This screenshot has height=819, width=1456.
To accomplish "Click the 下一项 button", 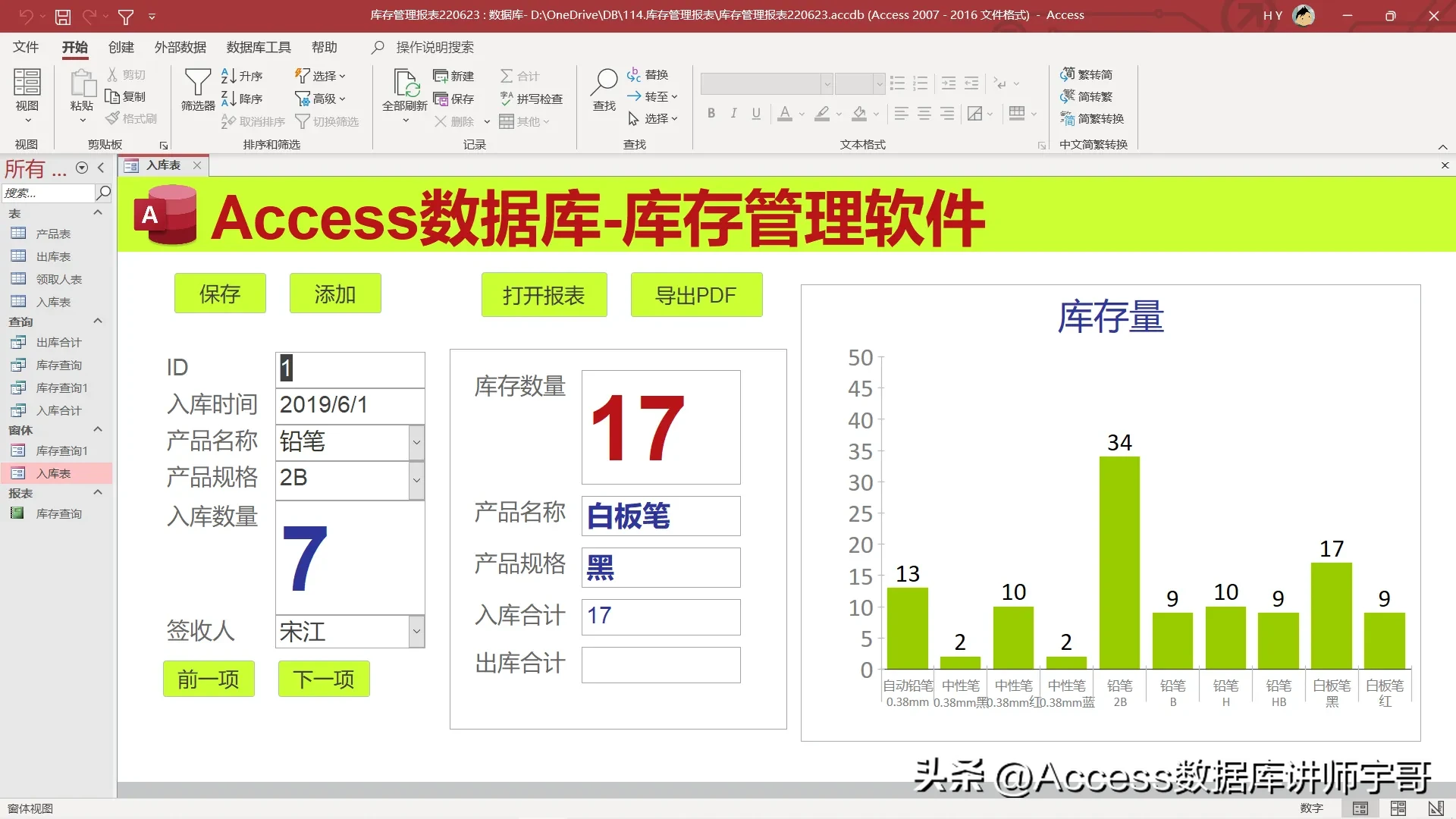I will [323, 679].
